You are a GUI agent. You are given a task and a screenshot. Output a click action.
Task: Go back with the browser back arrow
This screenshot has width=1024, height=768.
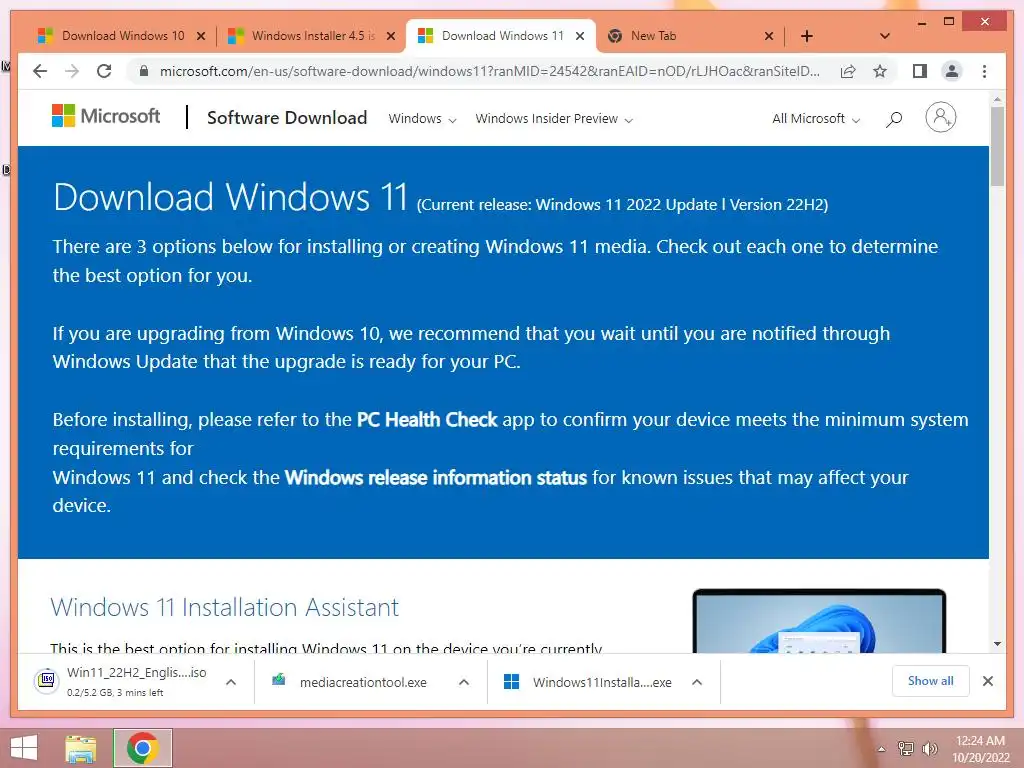[x=40, y=71]
